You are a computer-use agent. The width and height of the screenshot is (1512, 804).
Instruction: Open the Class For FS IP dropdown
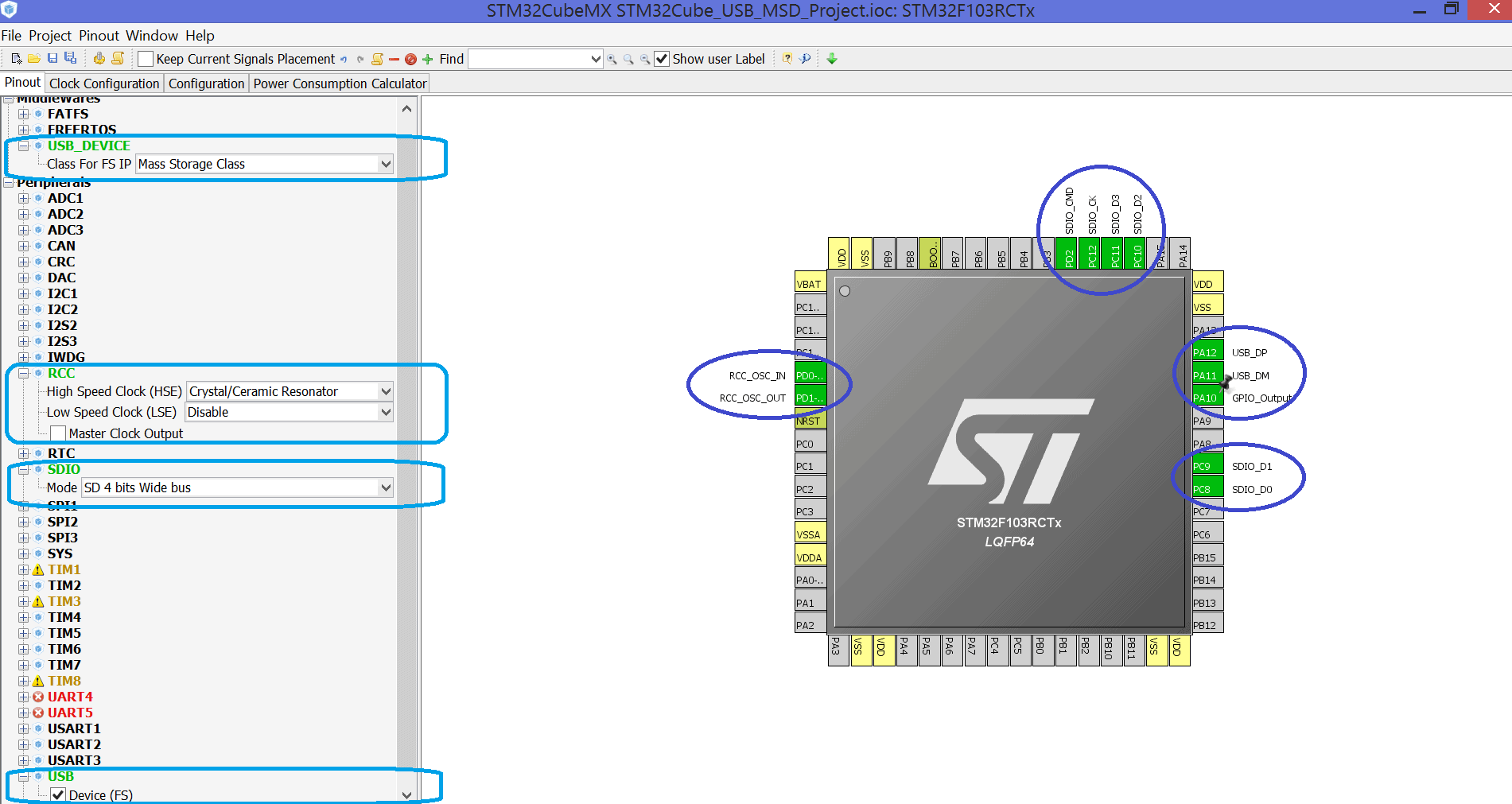point(385,164)
